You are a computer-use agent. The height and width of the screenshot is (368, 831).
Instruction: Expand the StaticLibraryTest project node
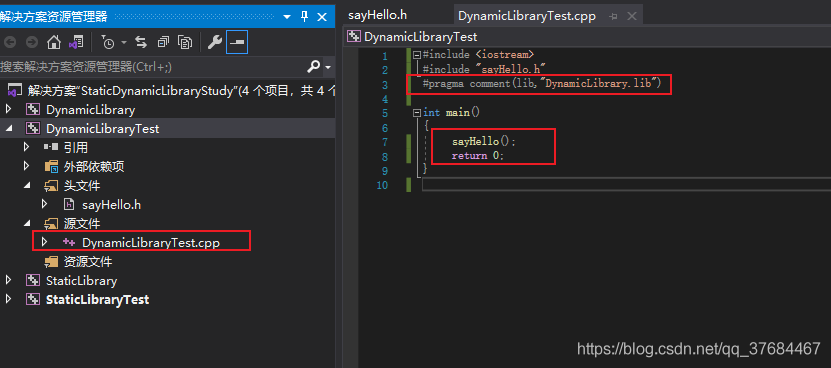8,300
